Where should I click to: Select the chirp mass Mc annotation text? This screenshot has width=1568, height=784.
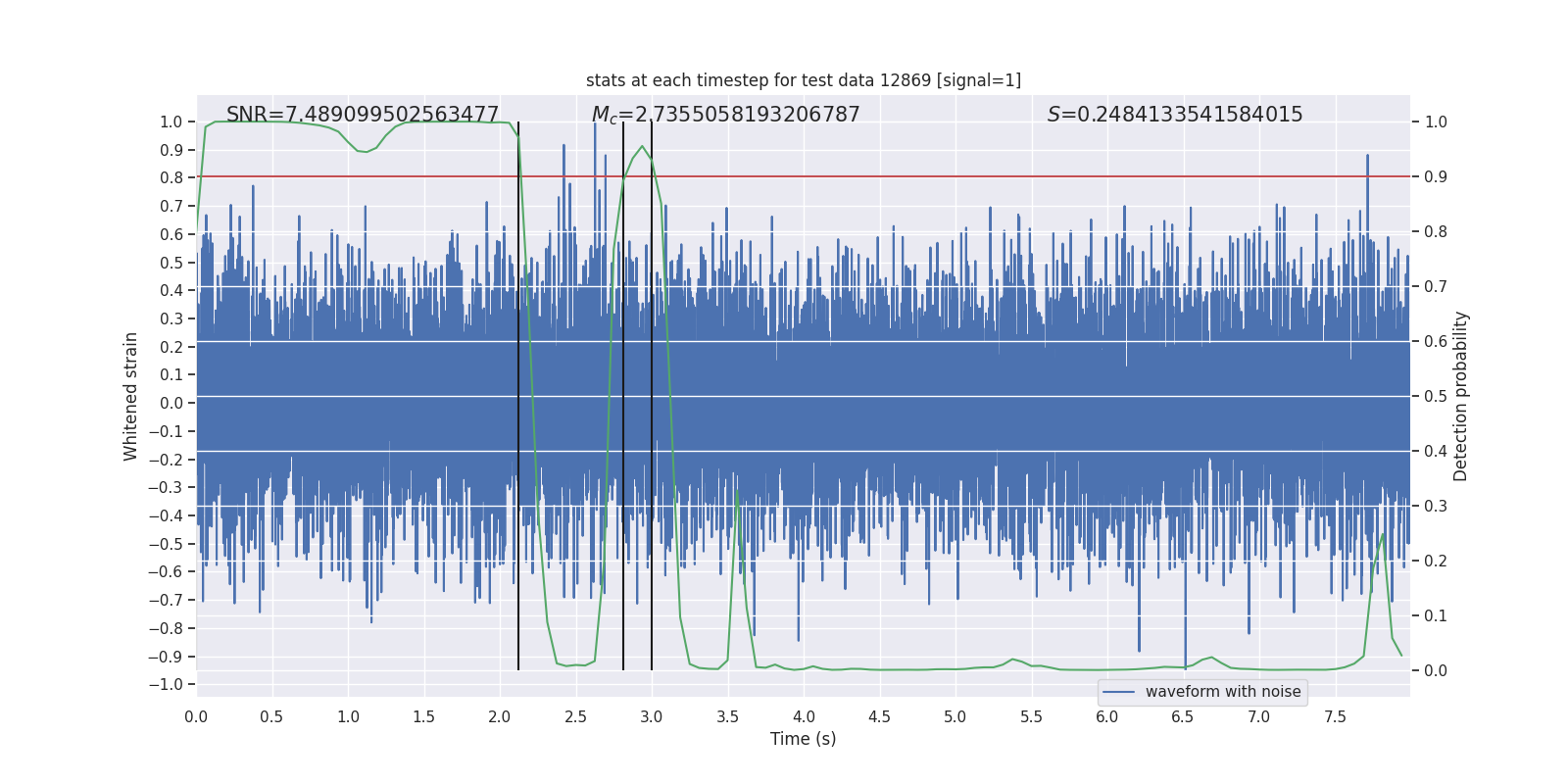(725, 115)
